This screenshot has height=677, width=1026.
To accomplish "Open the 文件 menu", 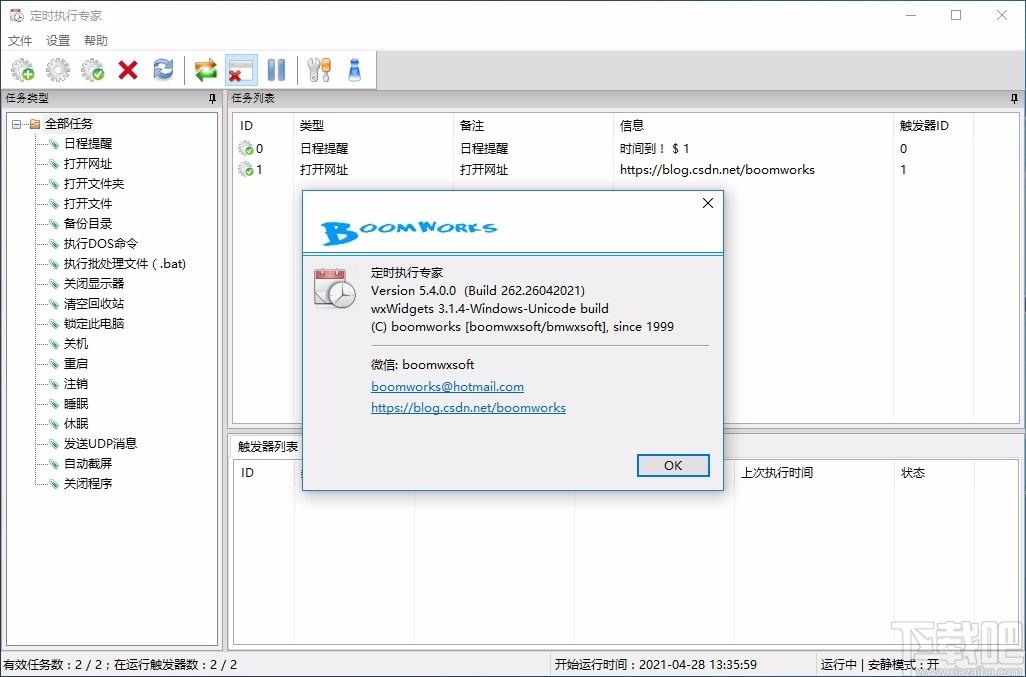I will (x=20, y=41).
